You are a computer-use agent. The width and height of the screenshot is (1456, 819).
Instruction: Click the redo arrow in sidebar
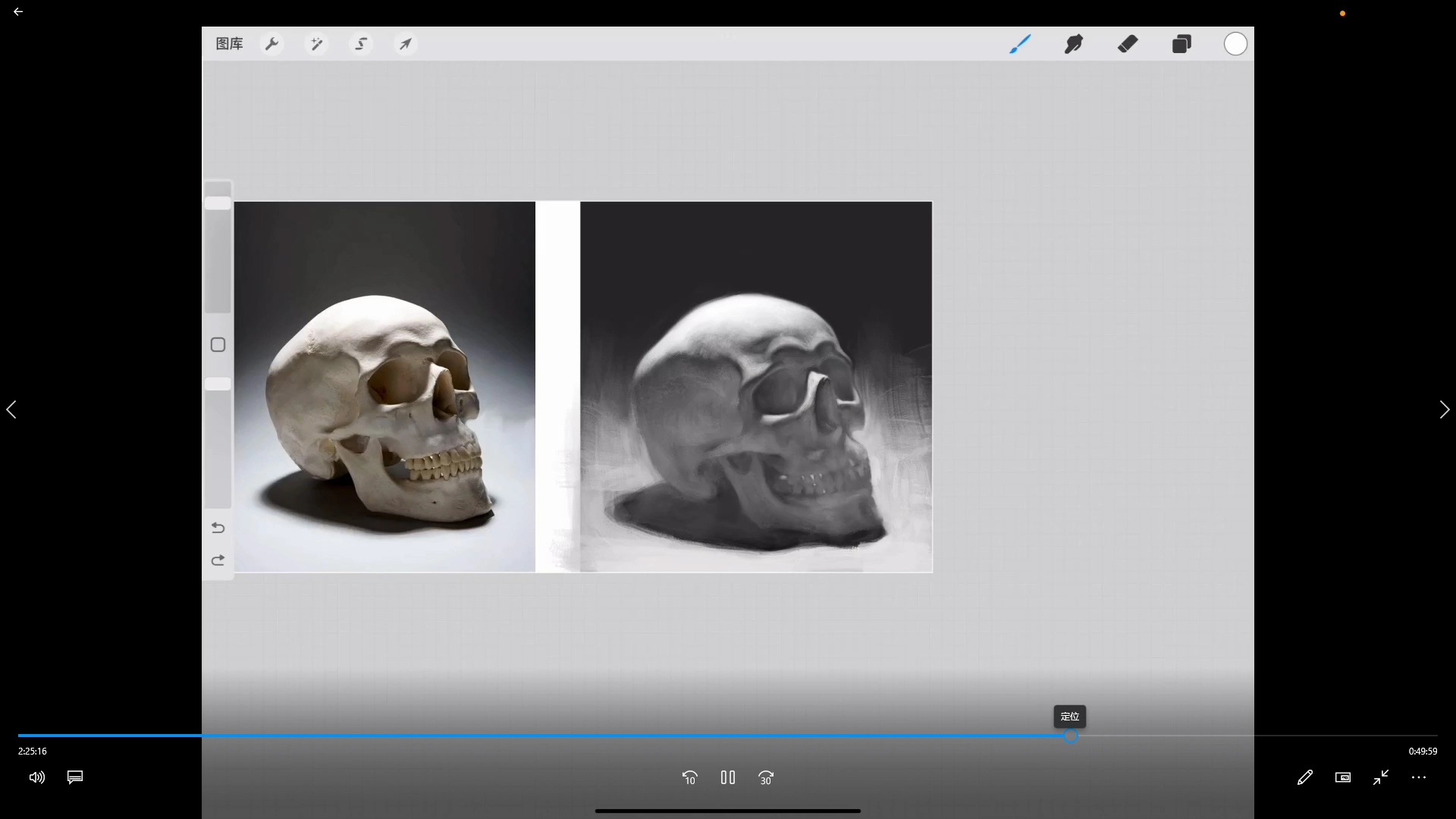[x=218, y=560]
